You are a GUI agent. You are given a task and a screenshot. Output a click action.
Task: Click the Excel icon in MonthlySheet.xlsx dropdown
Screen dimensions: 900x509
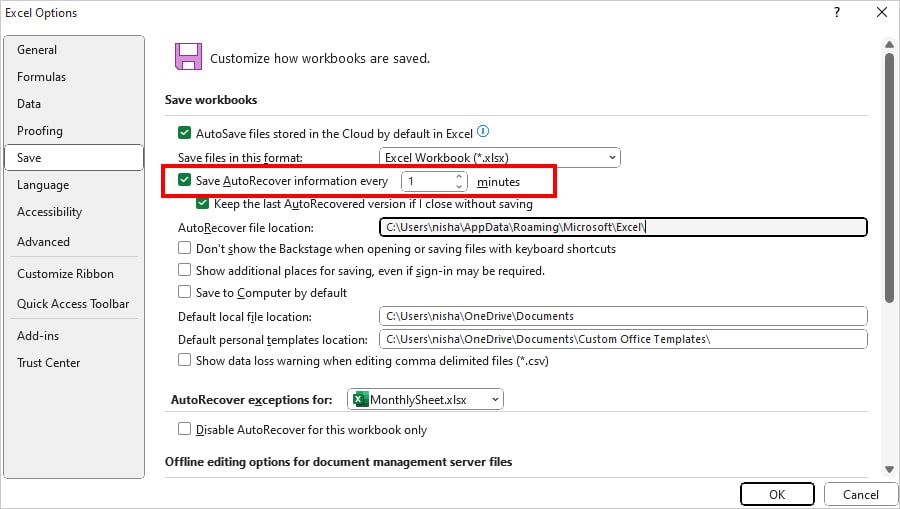tap(360, 399)
